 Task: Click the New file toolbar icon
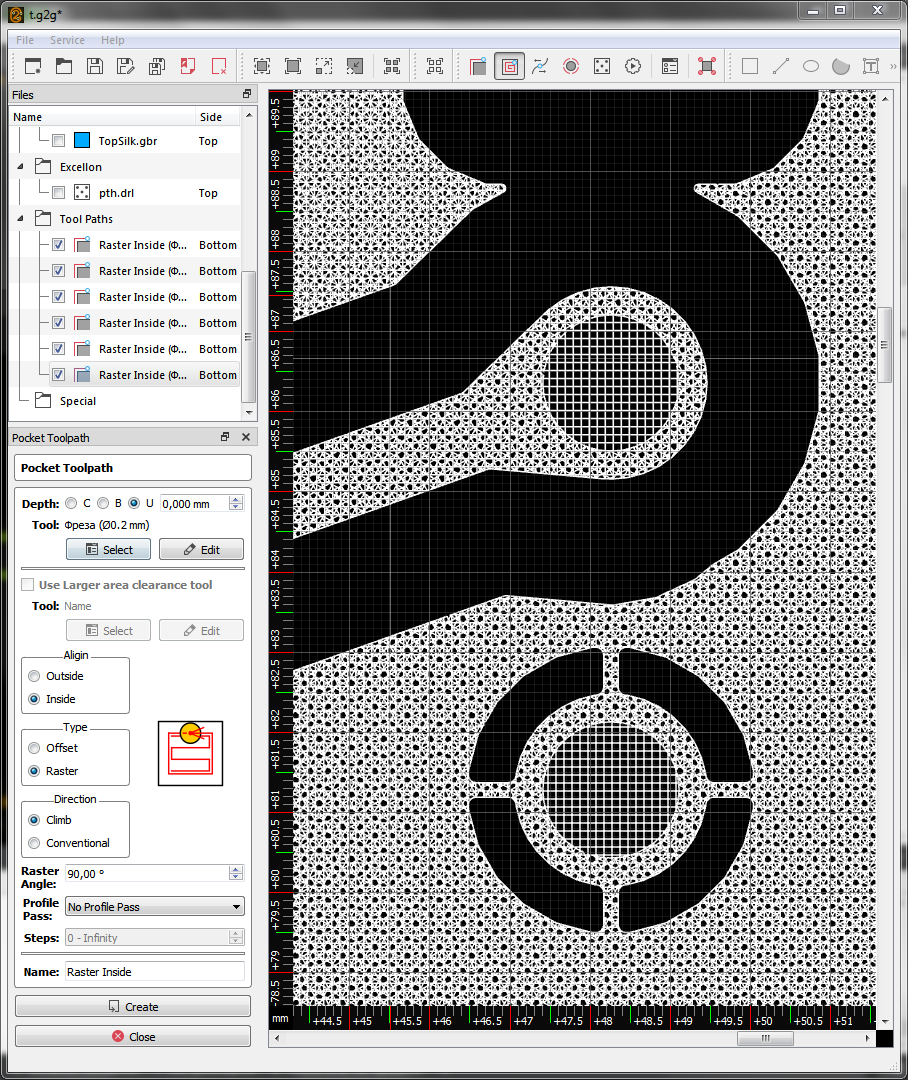click(33, 66)
